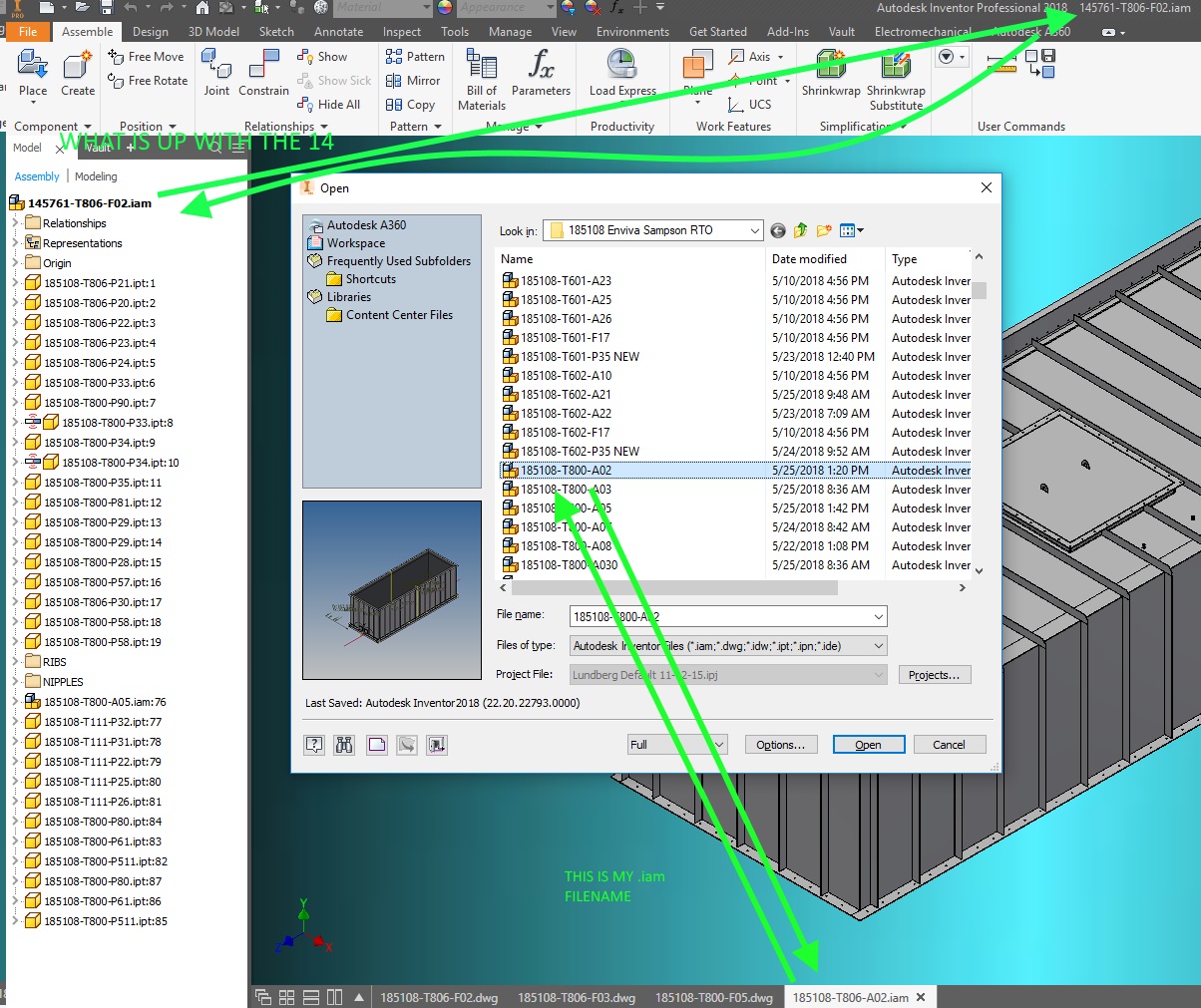Click the Mirror pattern tool
This screenshot has height=1008, width=1201.
(413, 81)
